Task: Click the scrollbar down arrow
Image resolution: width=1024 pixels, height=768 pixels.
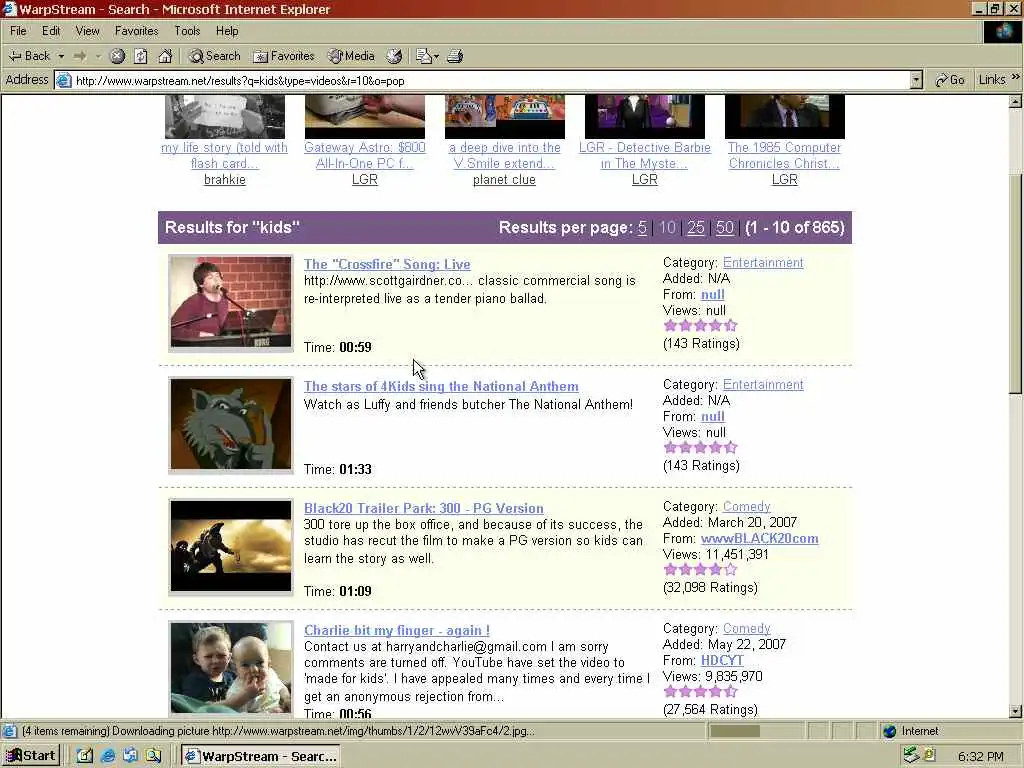Action: (x=1016, y=711)
